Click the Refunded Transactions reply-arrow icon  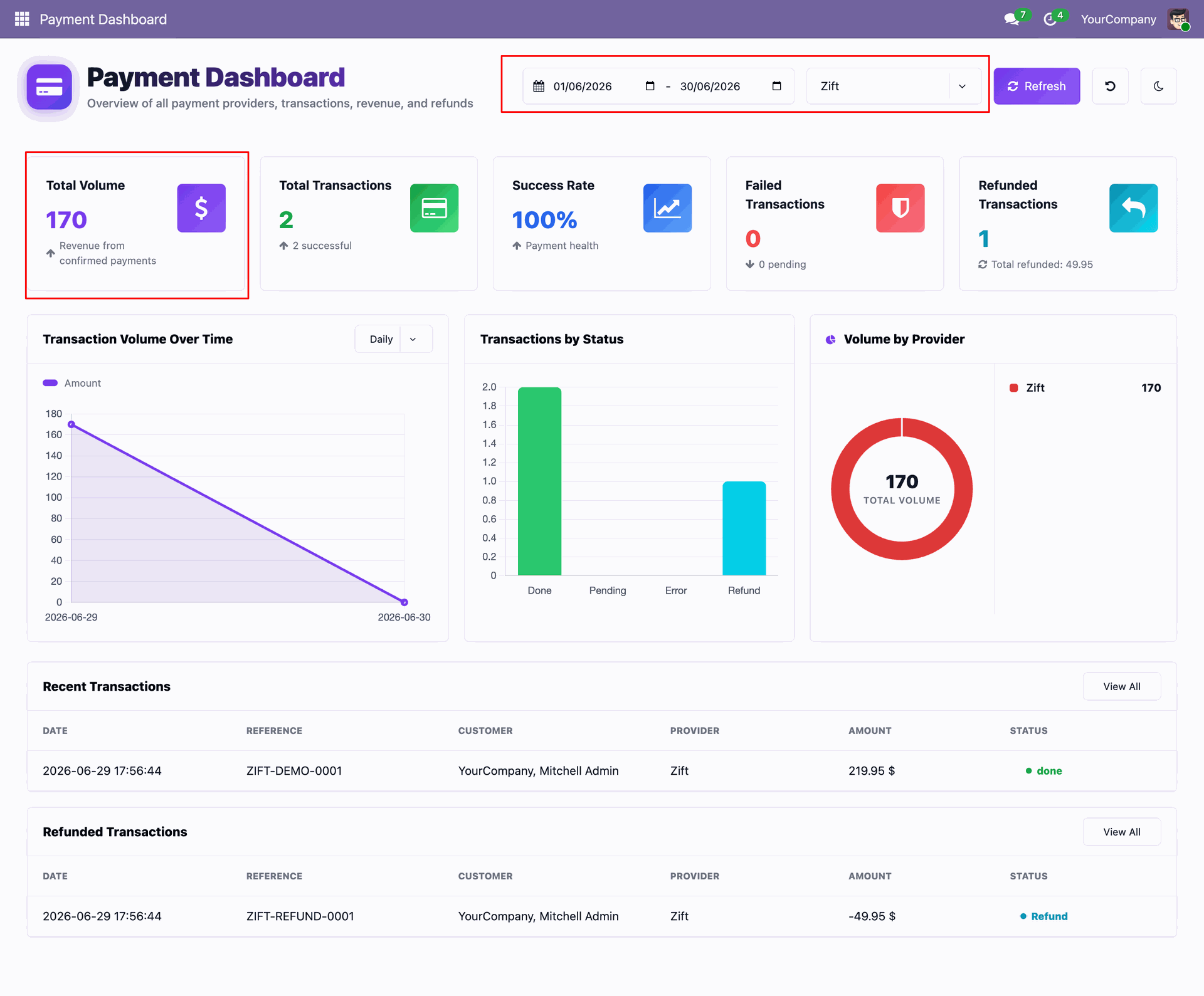coord(1133,208)
